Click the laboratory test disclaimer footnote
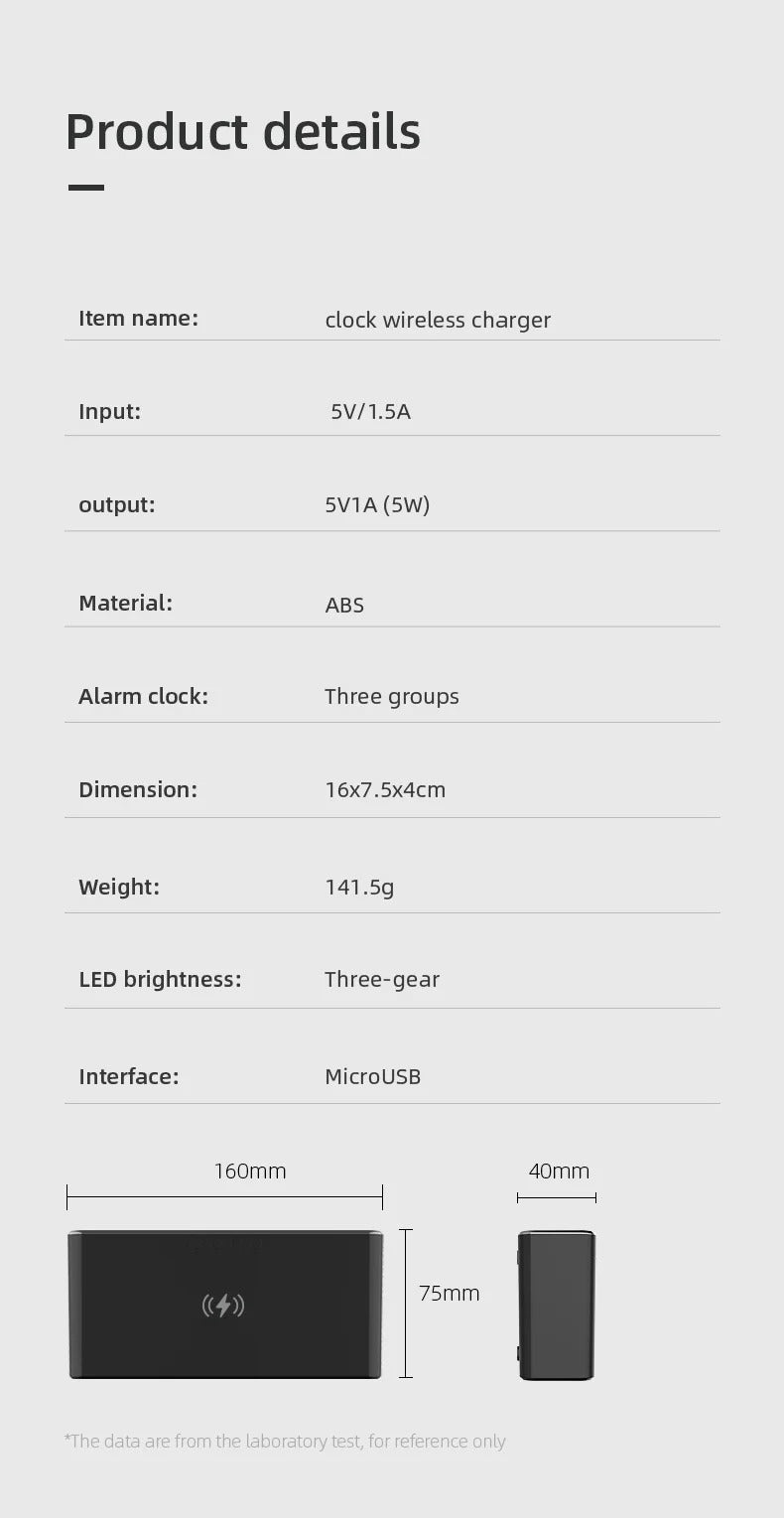 285,1441
